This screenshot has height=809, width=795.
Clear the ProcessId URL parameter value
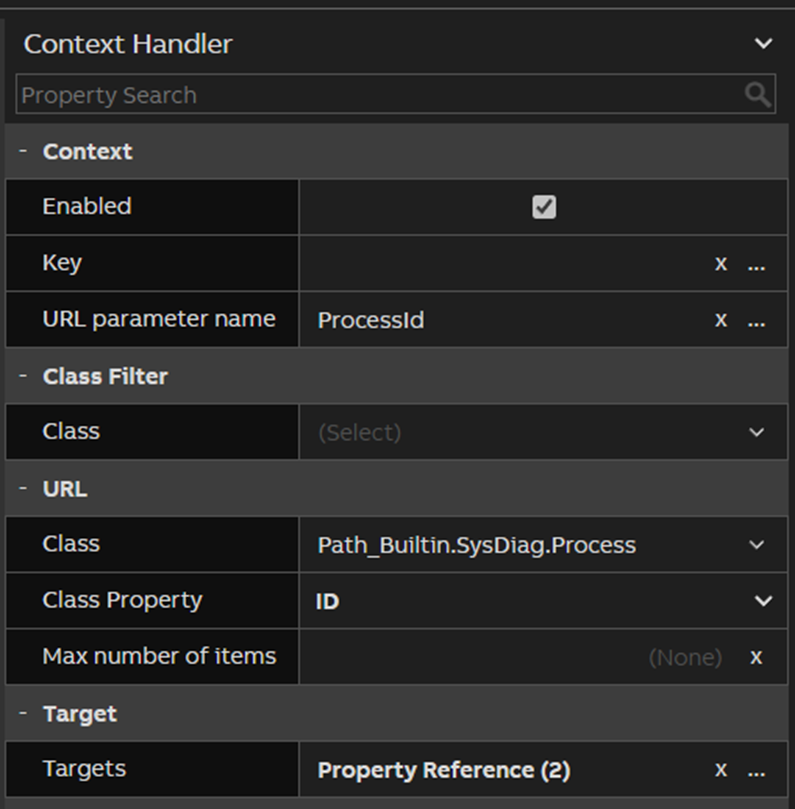(720, 319)
